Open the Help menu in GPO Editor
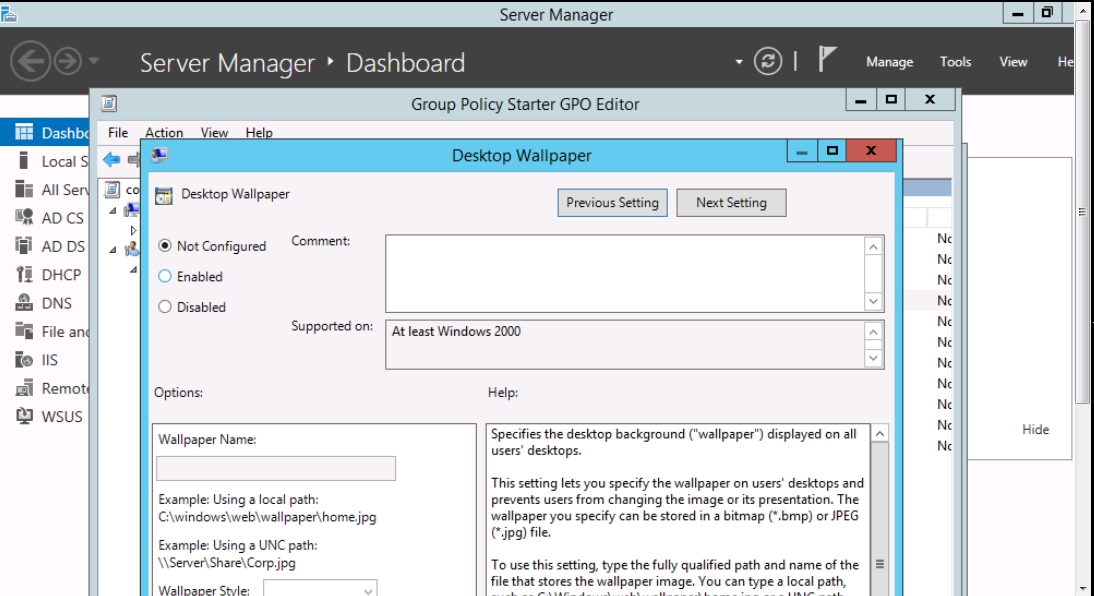1094x596 pixels. pyautogui.click(x=259, y=133)
